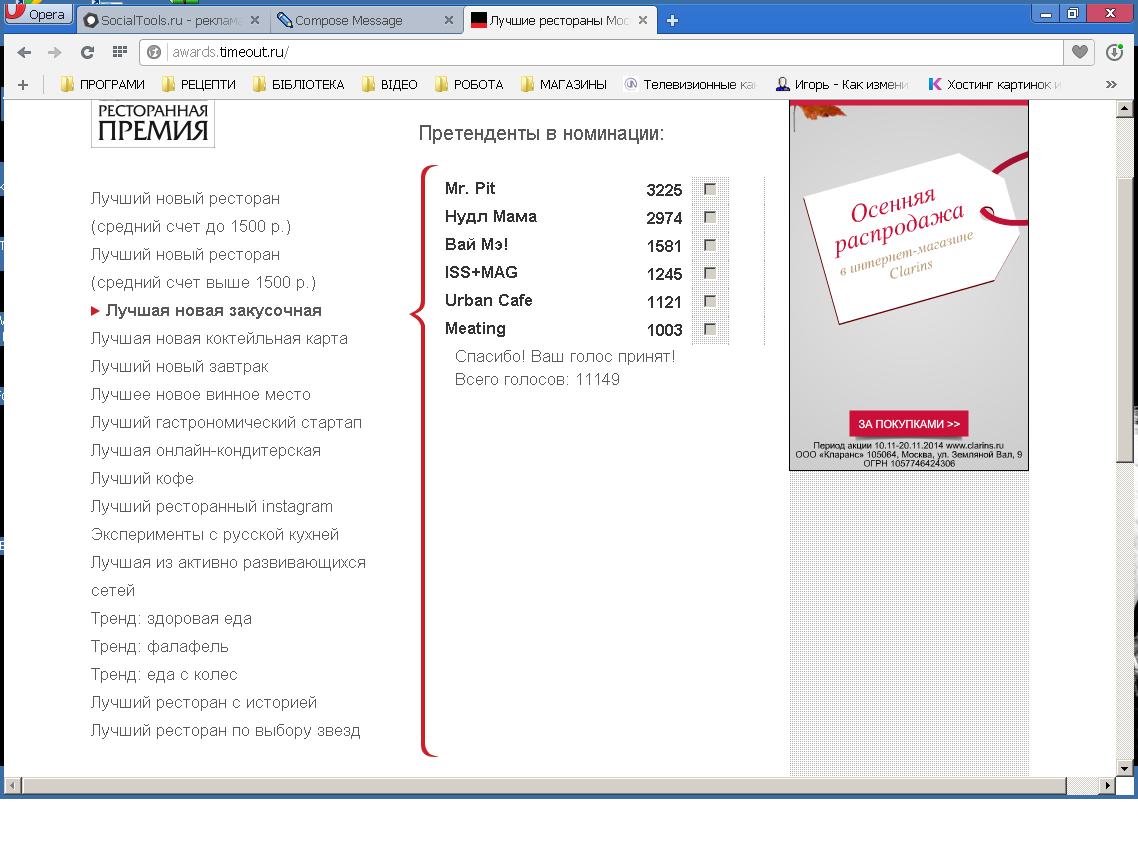The width and height of the screenshot is (1138, 857).
Task: Open Лучшее новое винное место nomination
Action: click(200, 395)
